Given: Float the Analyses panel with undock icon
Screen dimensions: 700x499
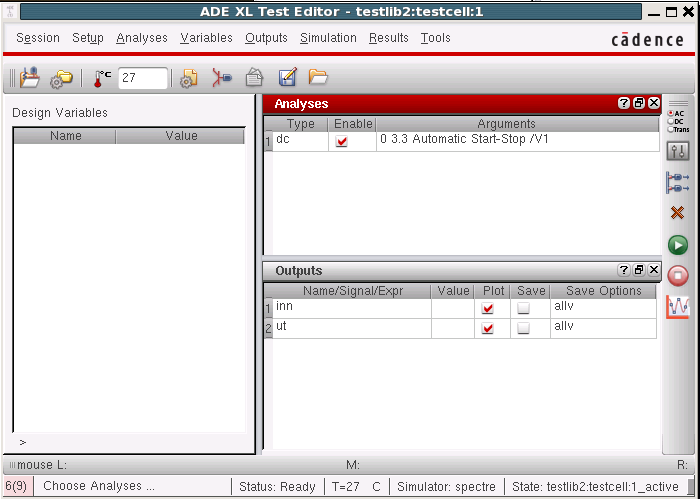Looking at the screenshot, I should 639,103.
